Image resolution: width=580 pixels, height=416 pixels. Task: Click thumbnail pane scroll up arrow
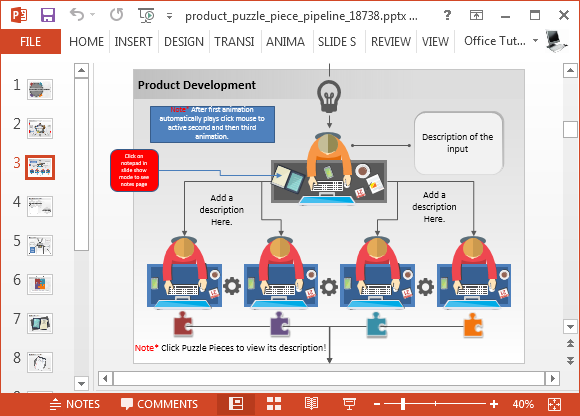coord(81,70)
